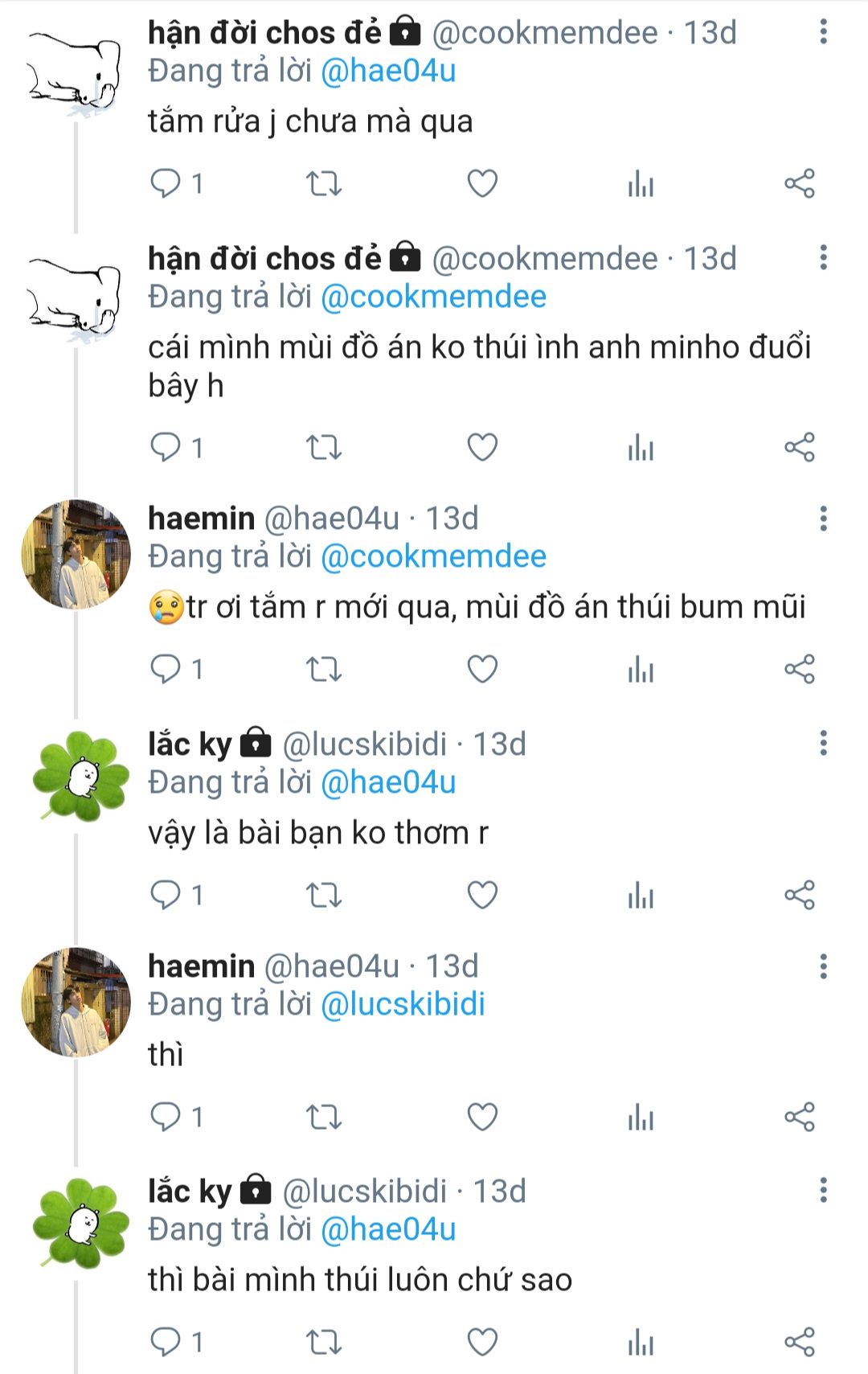Image resolution: width=868 pixels, height=1374 pixels.
Task: View analytics for "cái mình mùi đồ ăn" tweet
Action: (x=641, y=447)
